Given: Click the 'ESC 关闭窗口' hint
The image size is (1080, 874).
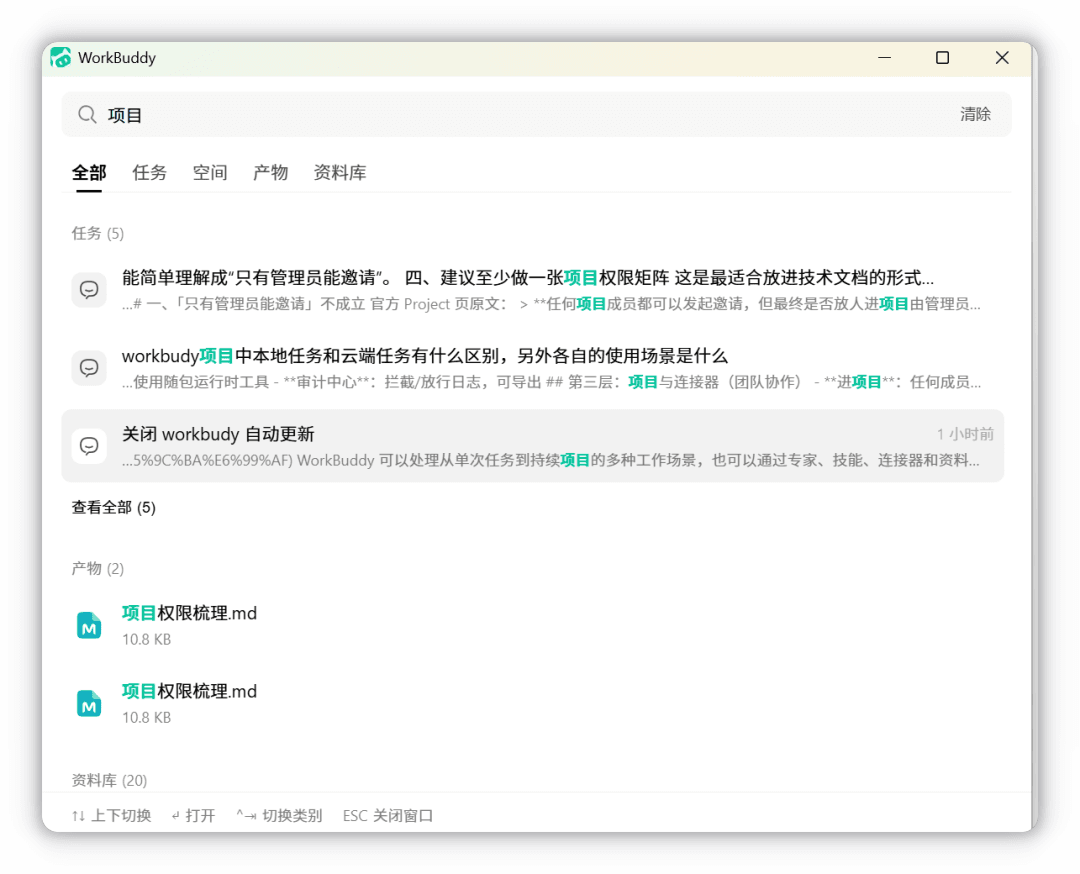Looking at the screenshot, I should pos(388,815).
